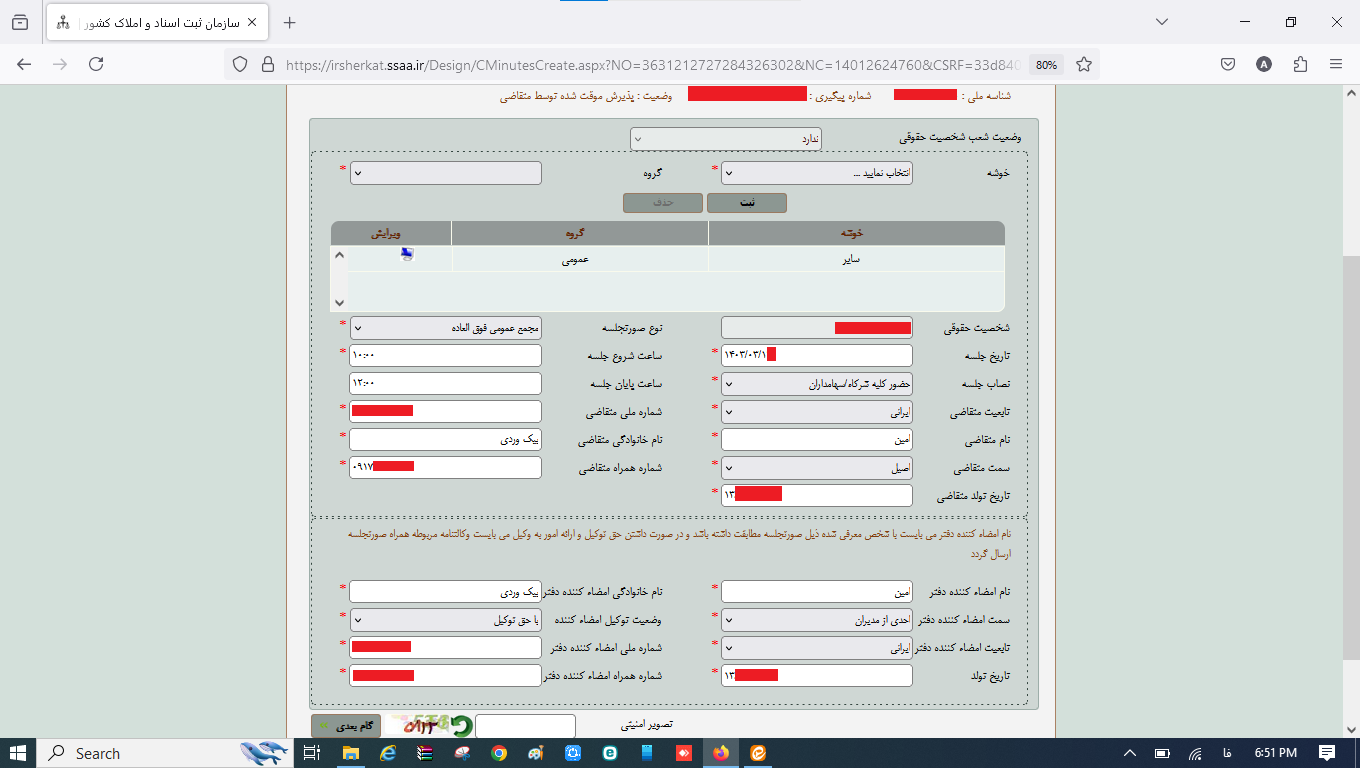1360x768 pixels.
Task: Open the Firefox application menu
Action: pos(1336,64)
